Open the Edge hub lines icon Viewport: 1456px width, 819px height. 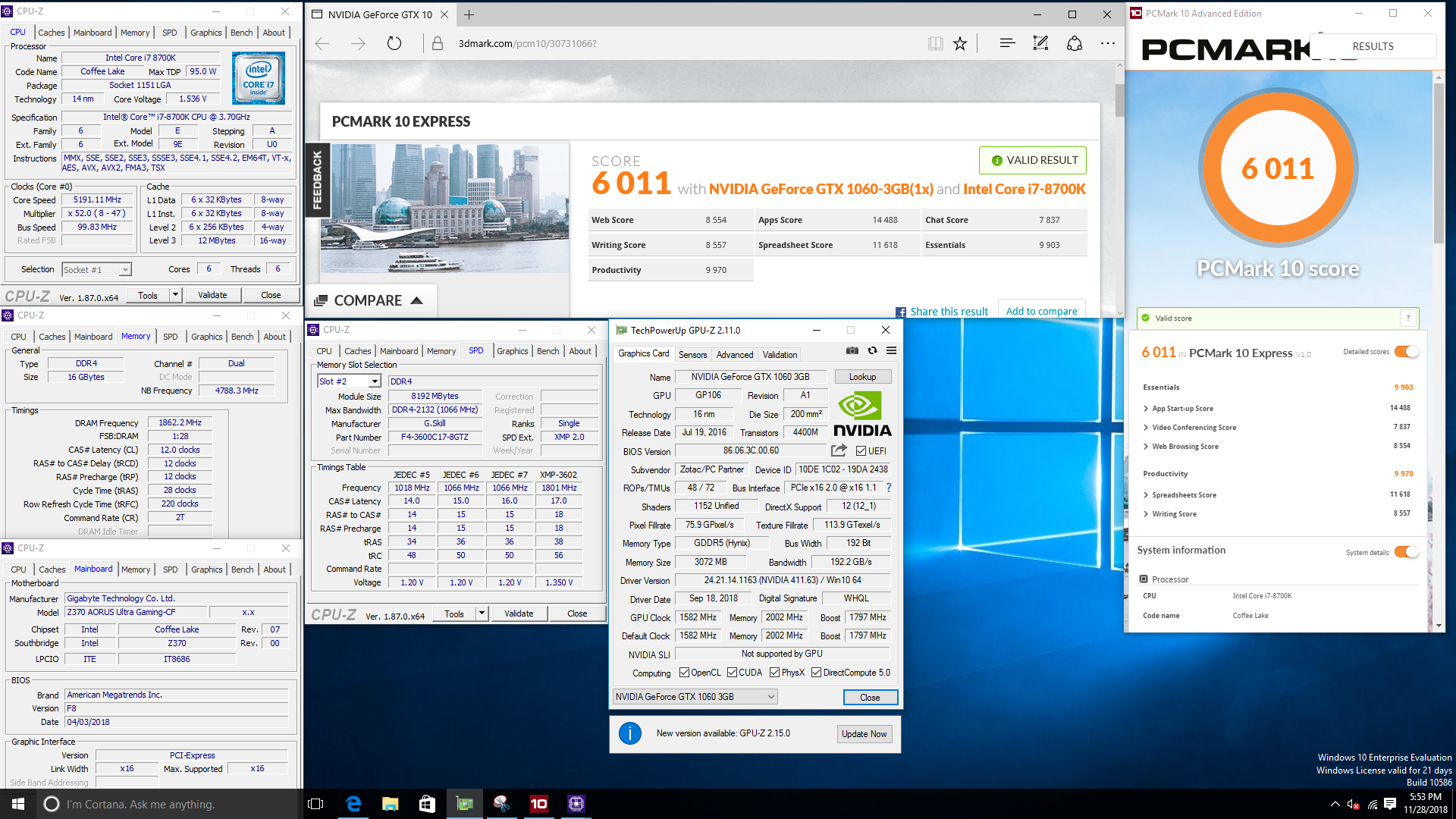[x=1007, y=43]
